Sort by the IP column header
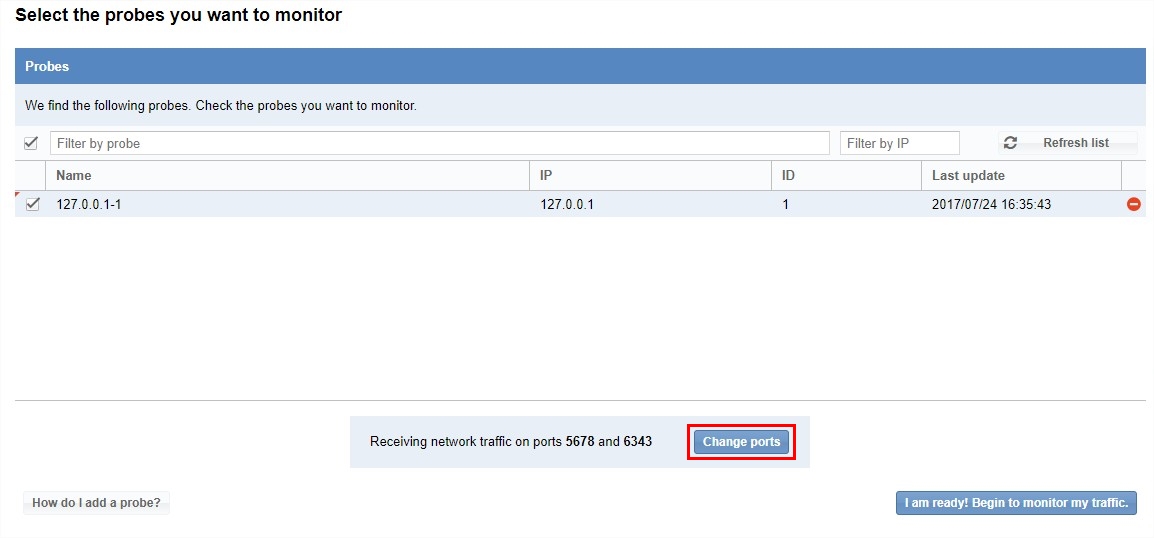1154x538 pixels. [x=546, y=175]
